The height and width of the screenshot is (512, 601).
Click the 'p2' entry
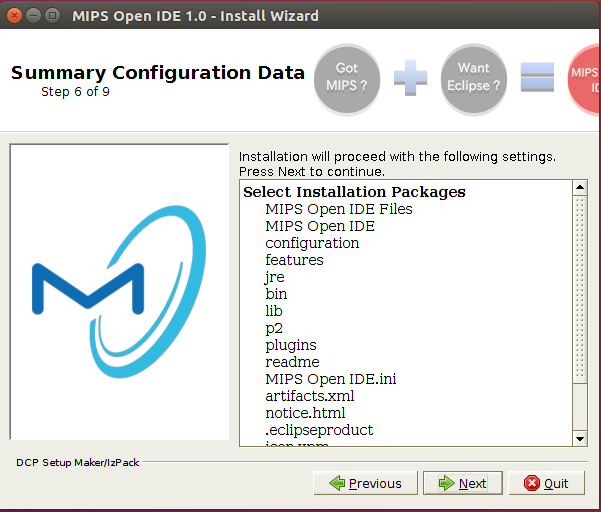tap(274, 328)
